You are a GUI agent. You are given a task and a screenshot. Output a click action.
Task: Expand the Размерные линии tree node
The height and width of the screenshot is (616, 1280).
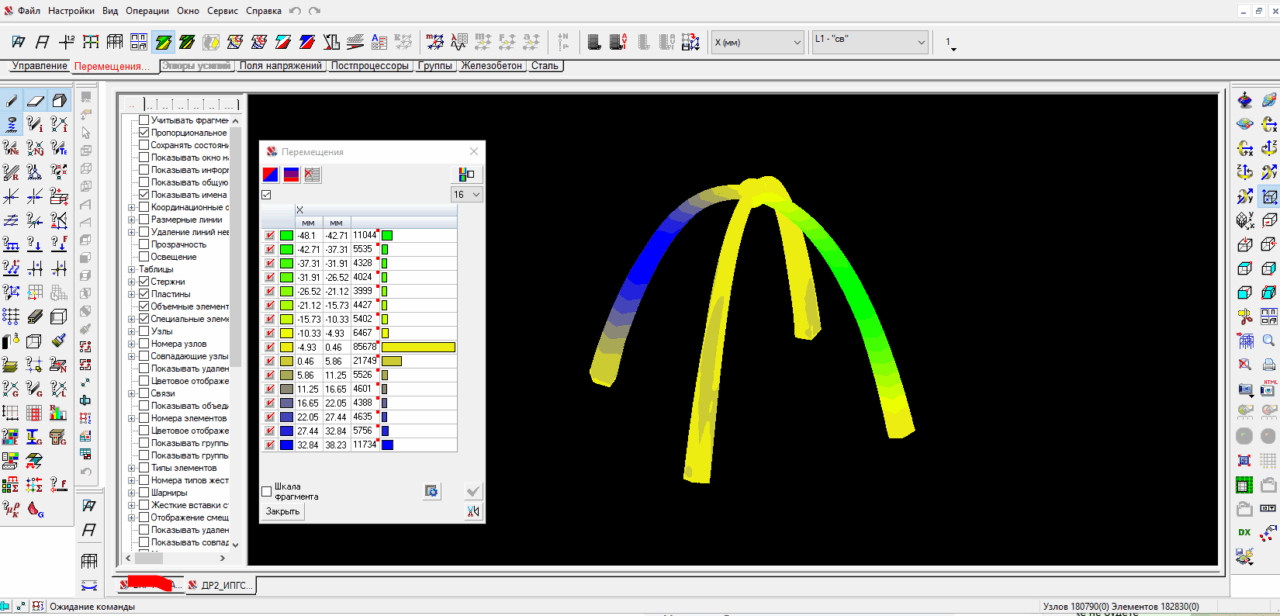click(x=131, y=220)
